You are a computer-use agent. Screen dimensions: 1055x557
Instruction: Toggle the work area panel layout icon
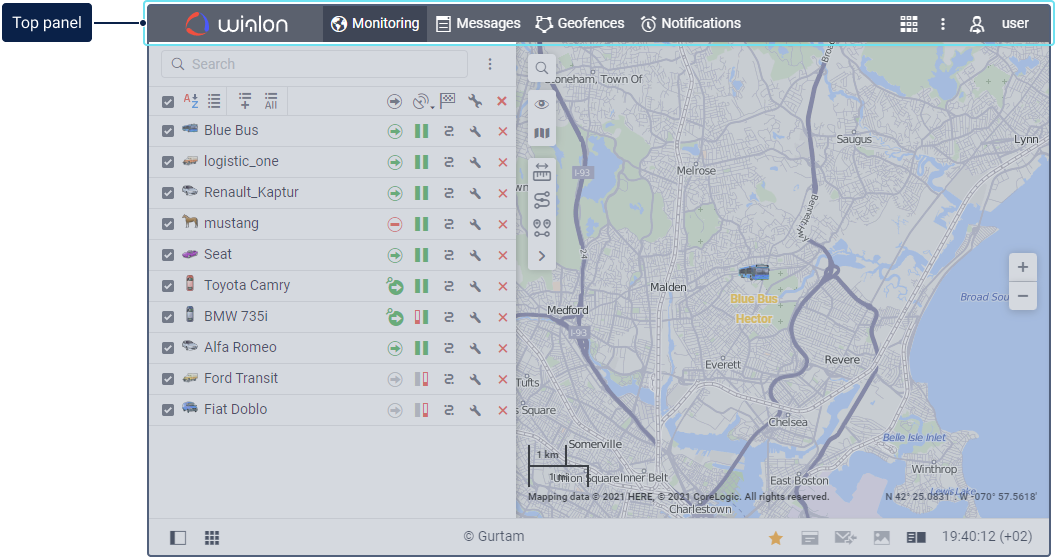click(178, 537)
